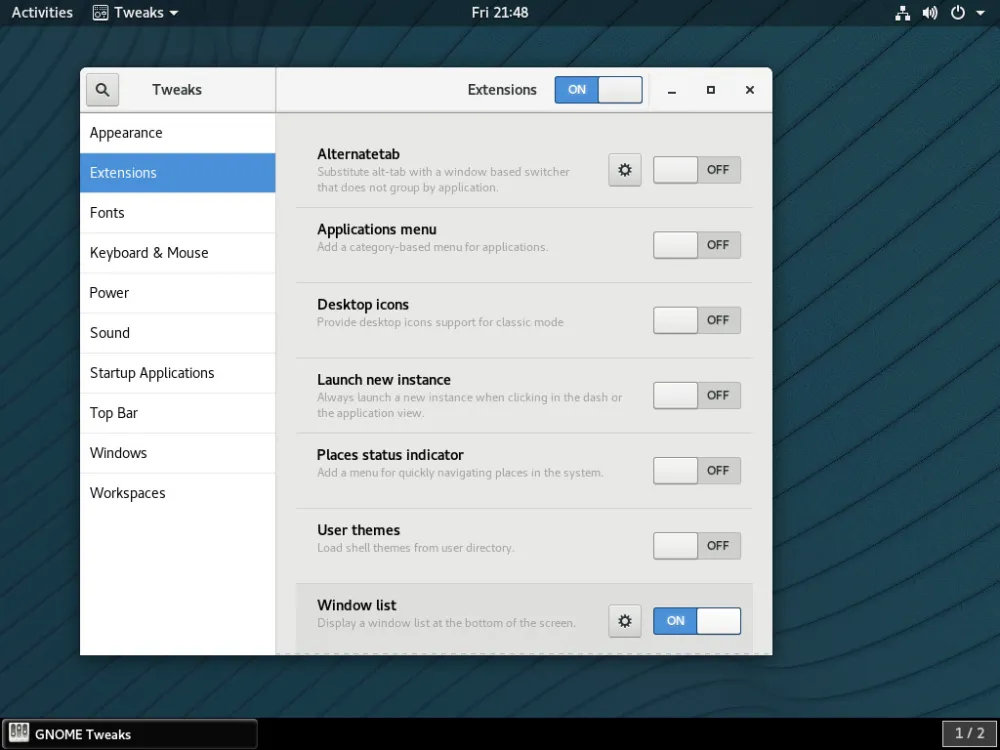Image resolution: width=1000 pixels, height=750 pixels.
Task: Expand the system status menu arrow
Action: (981, 13)
